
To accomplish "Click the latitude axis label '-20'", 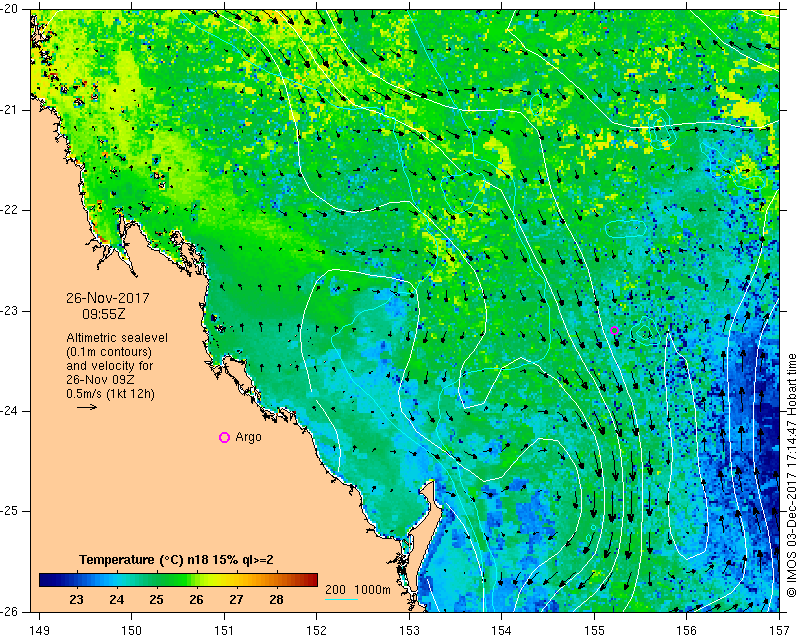I will [10, 9].
